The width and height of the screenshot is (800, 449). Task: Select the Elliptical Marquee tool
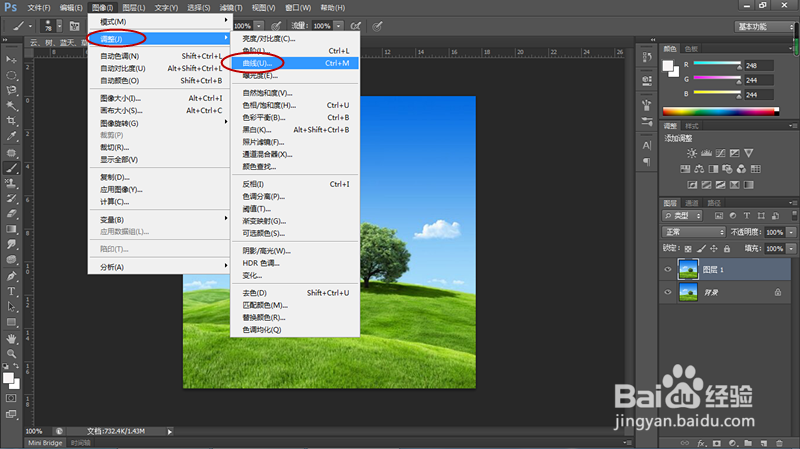point(11,76)
